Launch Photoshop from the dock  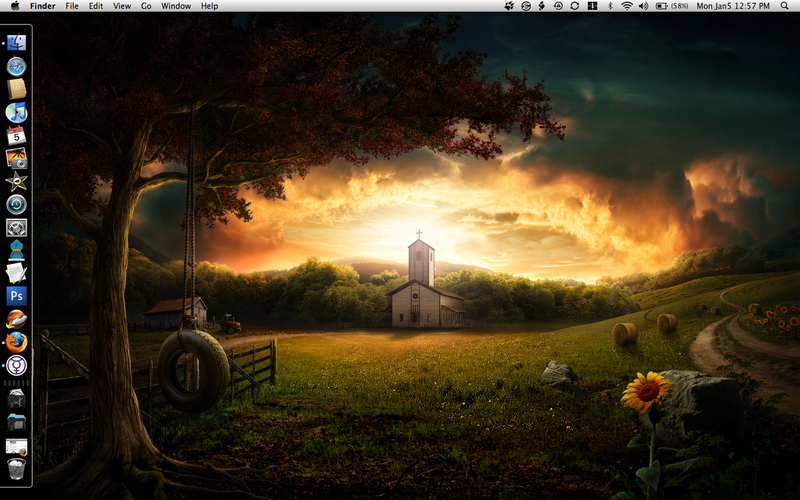[x=16, y=296]
